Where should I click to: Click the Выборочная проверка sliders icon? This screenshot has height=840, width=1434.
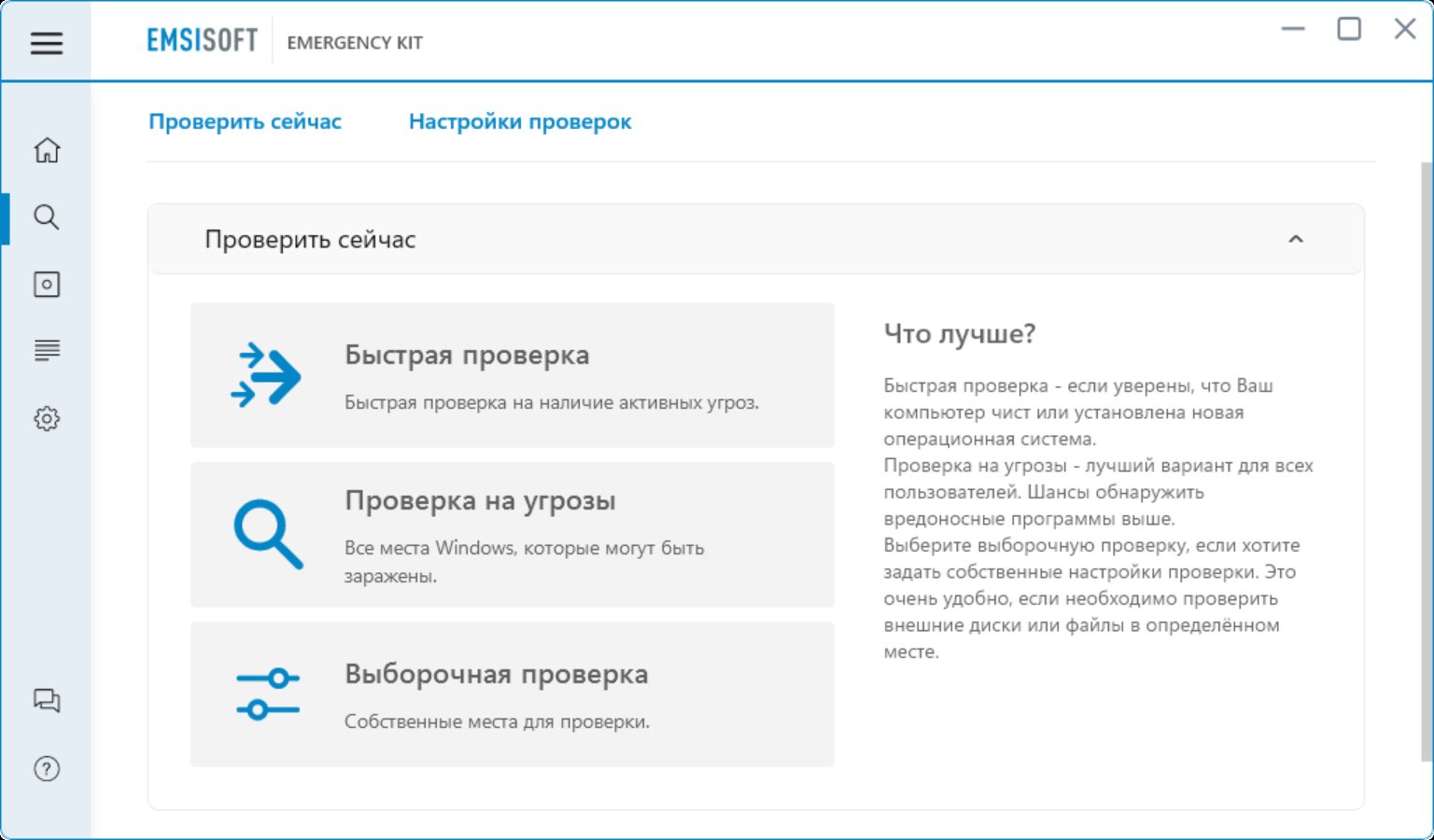[268, 694]
